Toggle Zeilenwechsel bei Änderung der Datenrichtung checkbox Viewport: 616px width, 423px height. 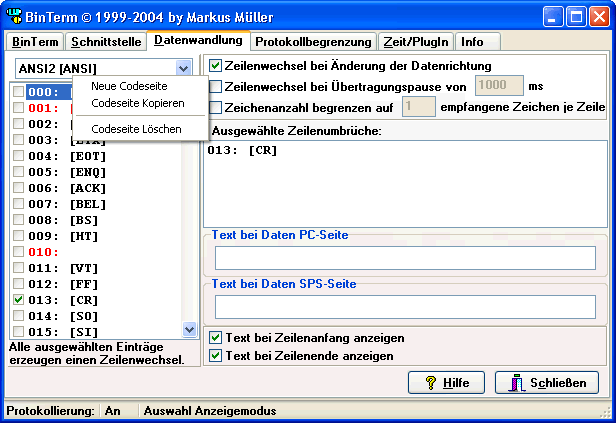click(x=216, y=66)
